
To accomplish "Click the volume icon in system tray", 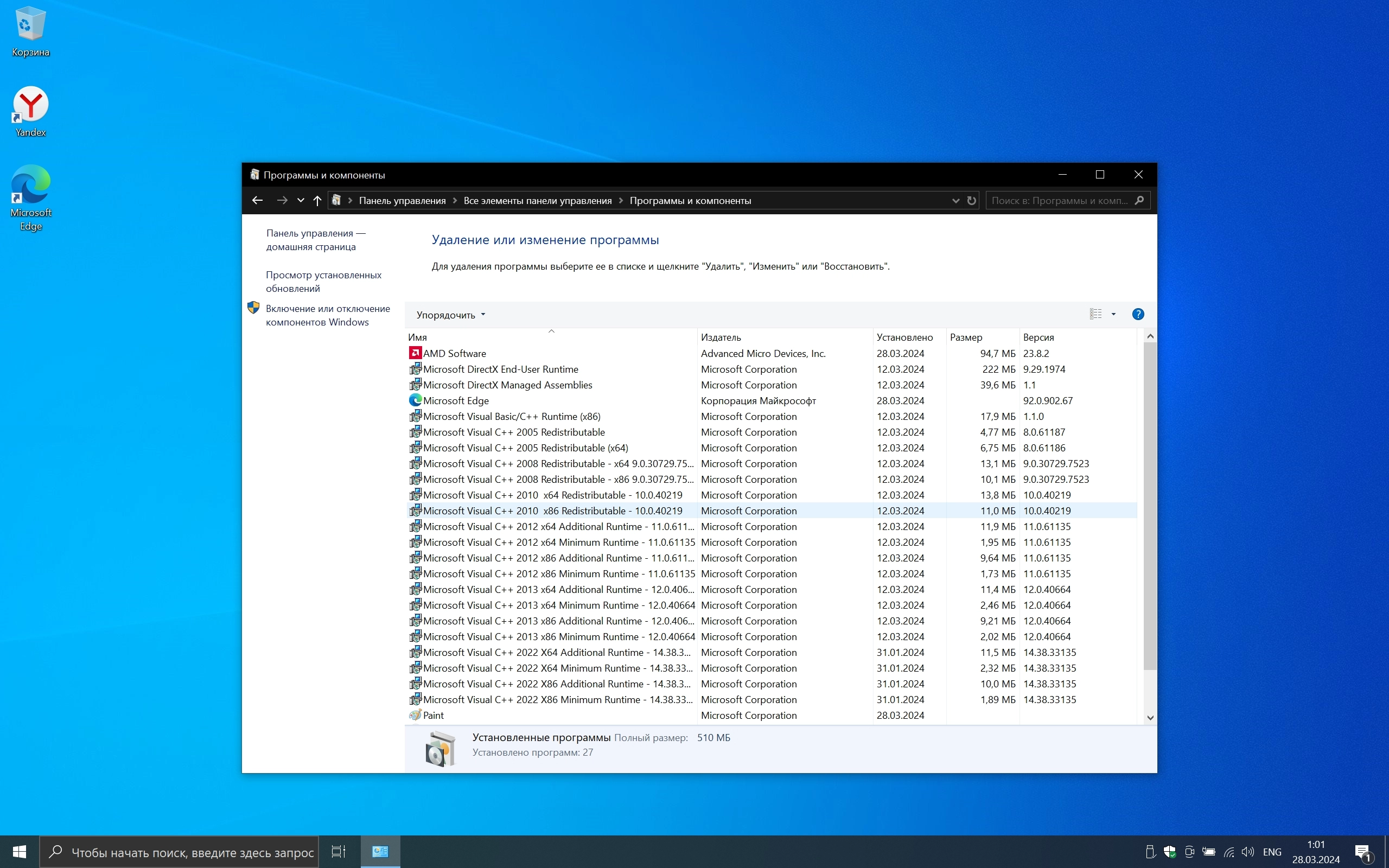I will click(x=1247, y=852).
